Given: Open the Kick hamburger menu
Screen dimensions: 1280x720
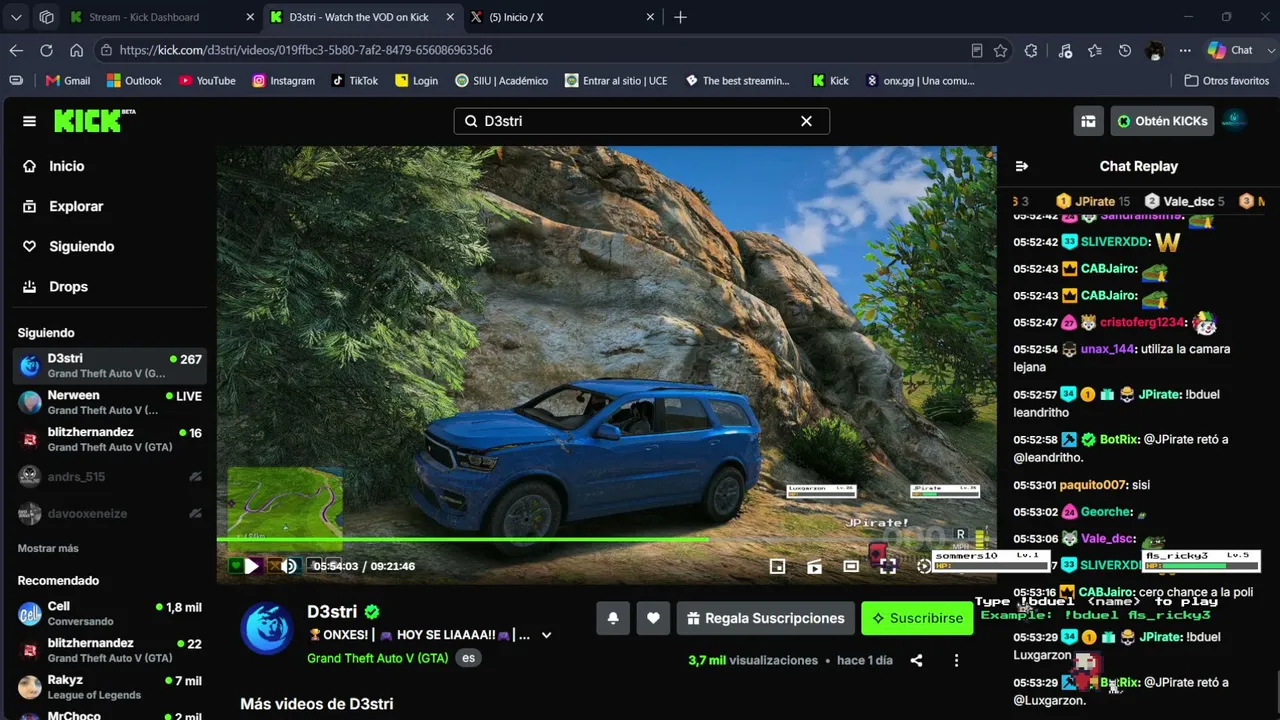Looking at the screenshot, I should 29,121.
